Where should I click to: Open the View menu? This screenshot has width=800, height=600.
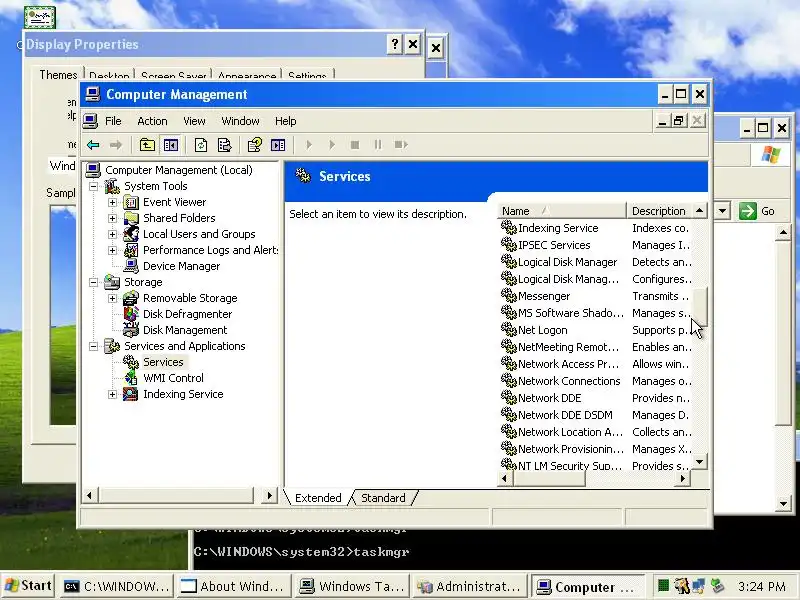click(x=194, y=121)
